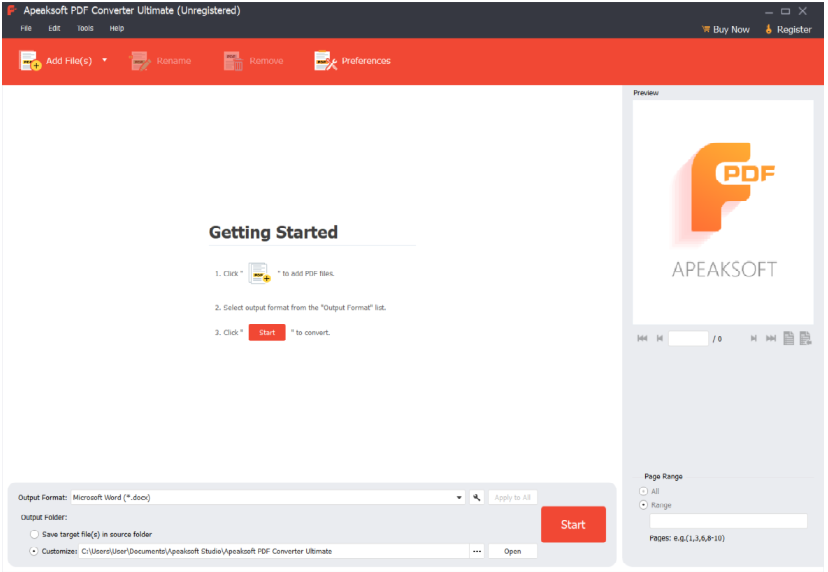Expand the Add File(s) dropdown arrow

105,60
